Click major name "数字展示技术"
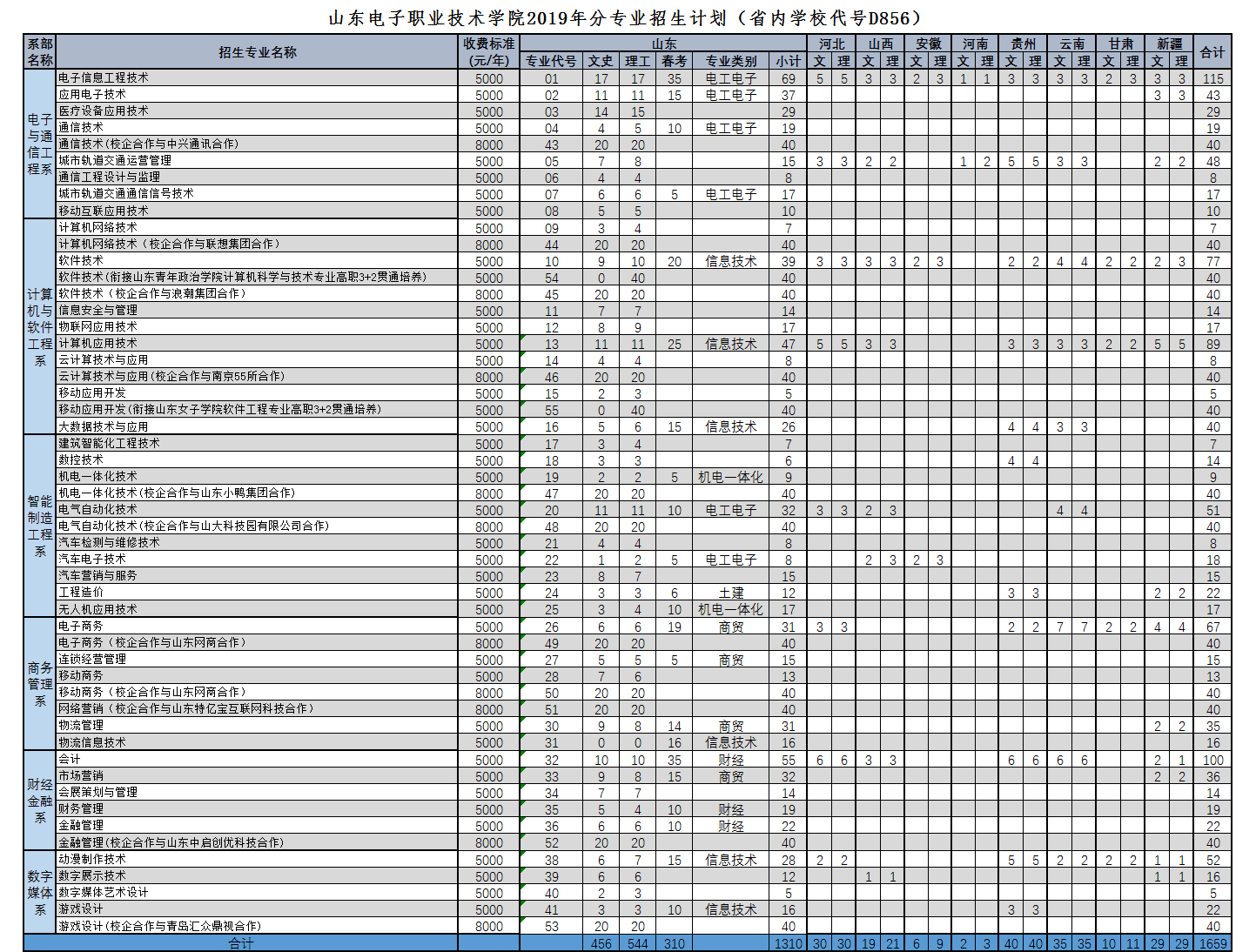This screenshot has width=1256, height=952. point(92,875)
